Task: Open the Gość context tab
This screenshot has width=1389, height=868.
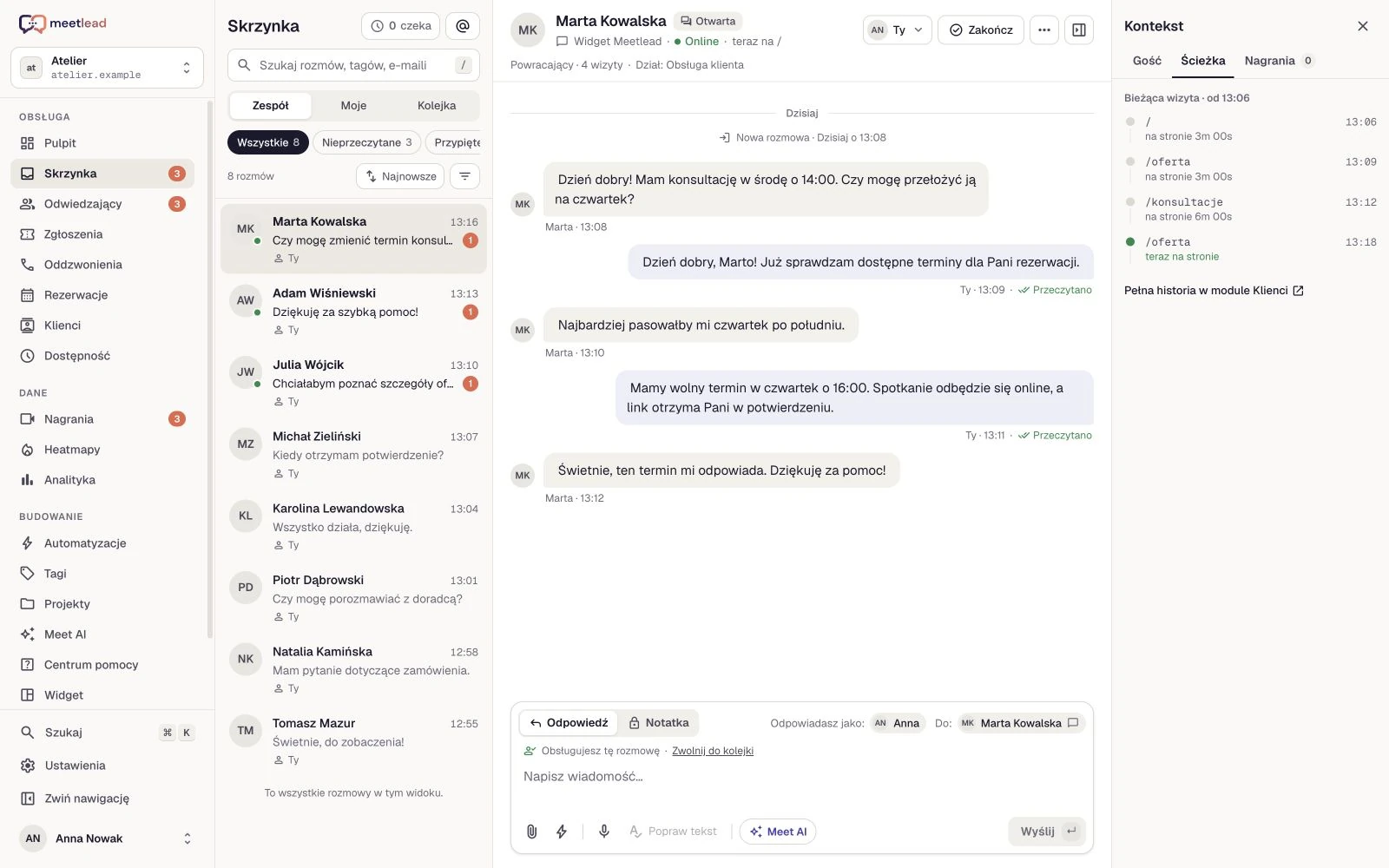Action: coord(1147,61)
